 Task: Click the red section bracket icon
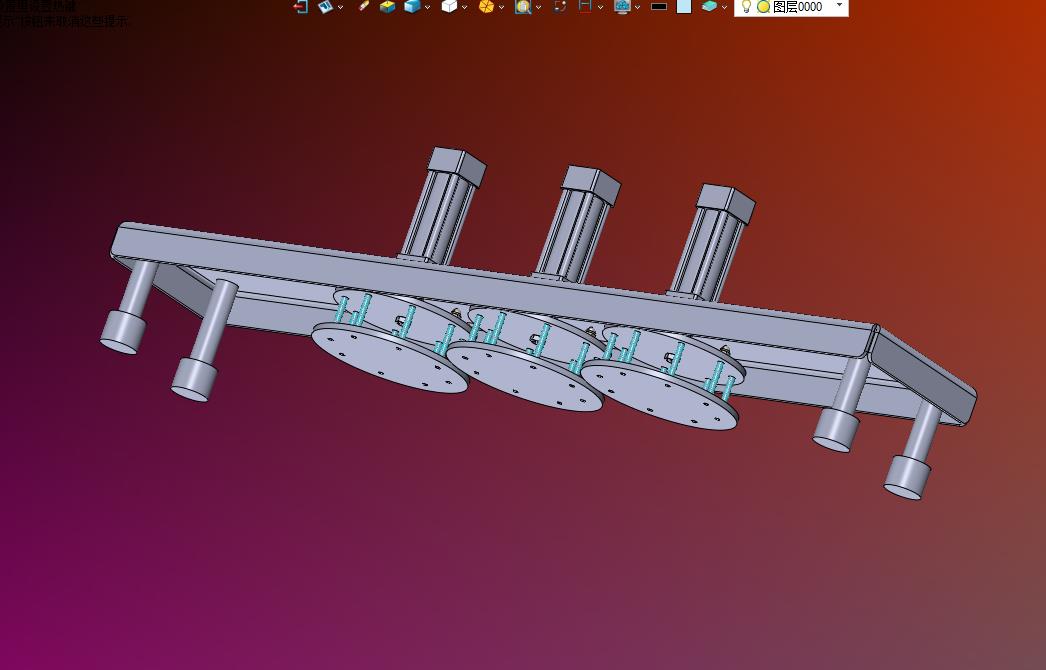click(585, 7)
